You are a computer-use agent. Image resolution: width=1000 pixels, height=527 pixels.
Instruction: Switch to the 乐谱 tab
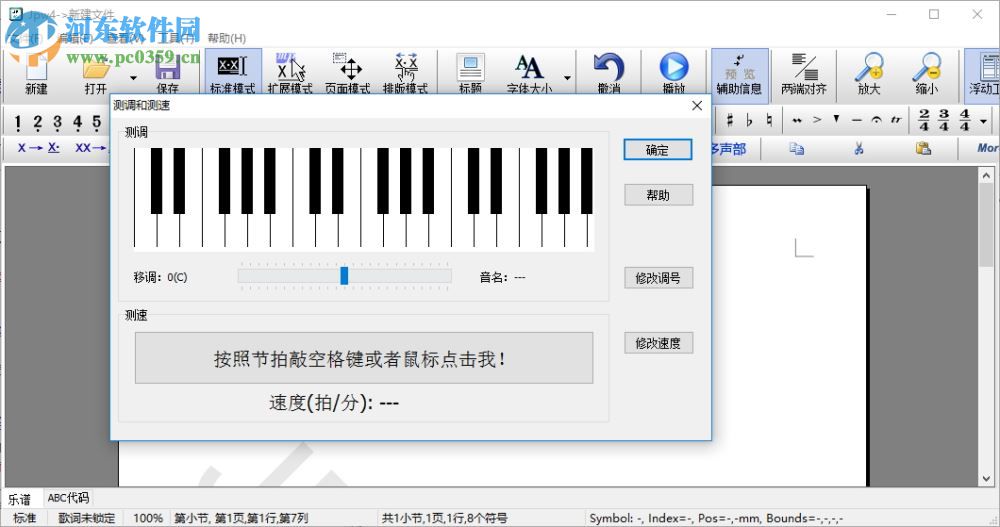[x=19, y=499]
